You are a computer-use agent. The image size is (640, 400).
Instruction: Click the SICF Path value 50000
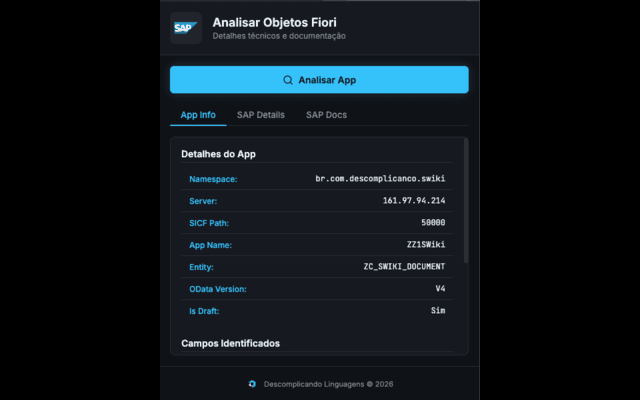pos(433,223)
